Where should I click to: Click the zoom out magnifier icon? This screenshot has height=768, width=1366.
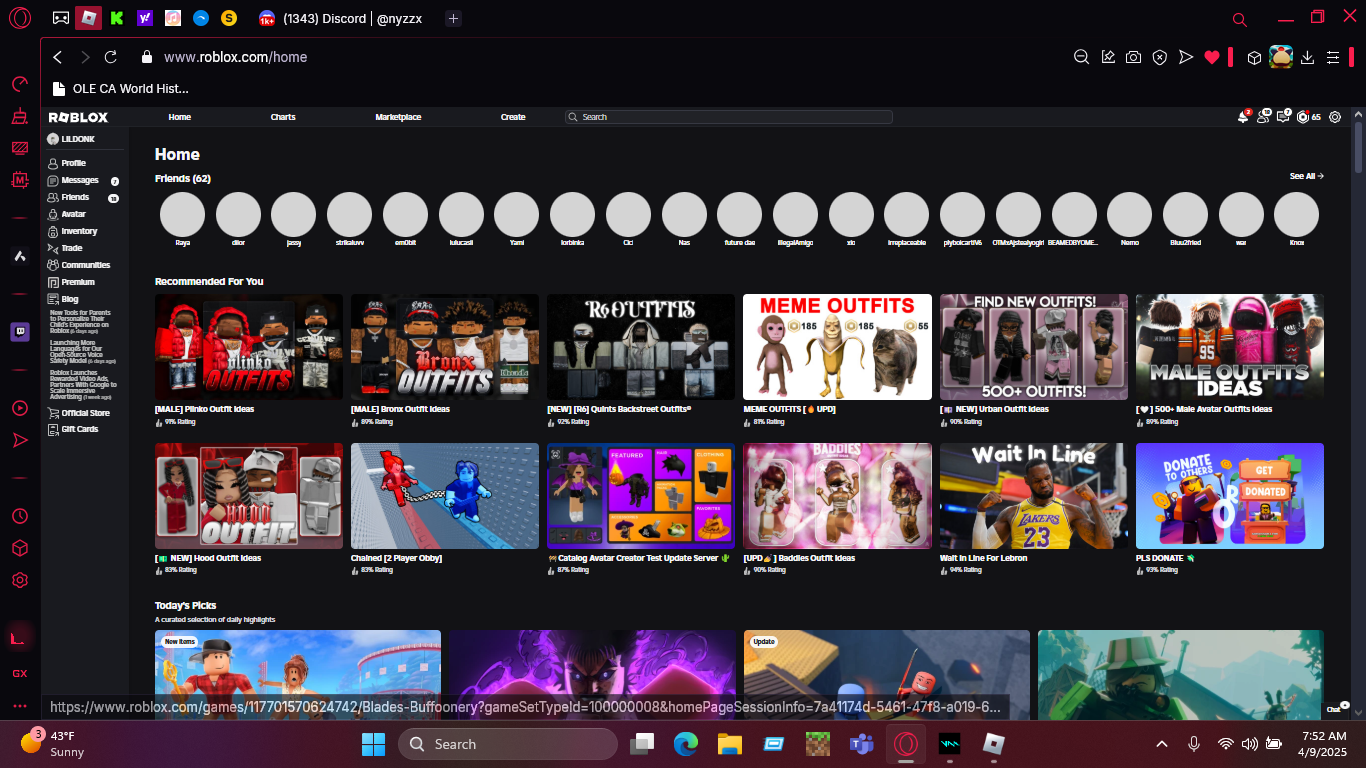coord(1081,57)
